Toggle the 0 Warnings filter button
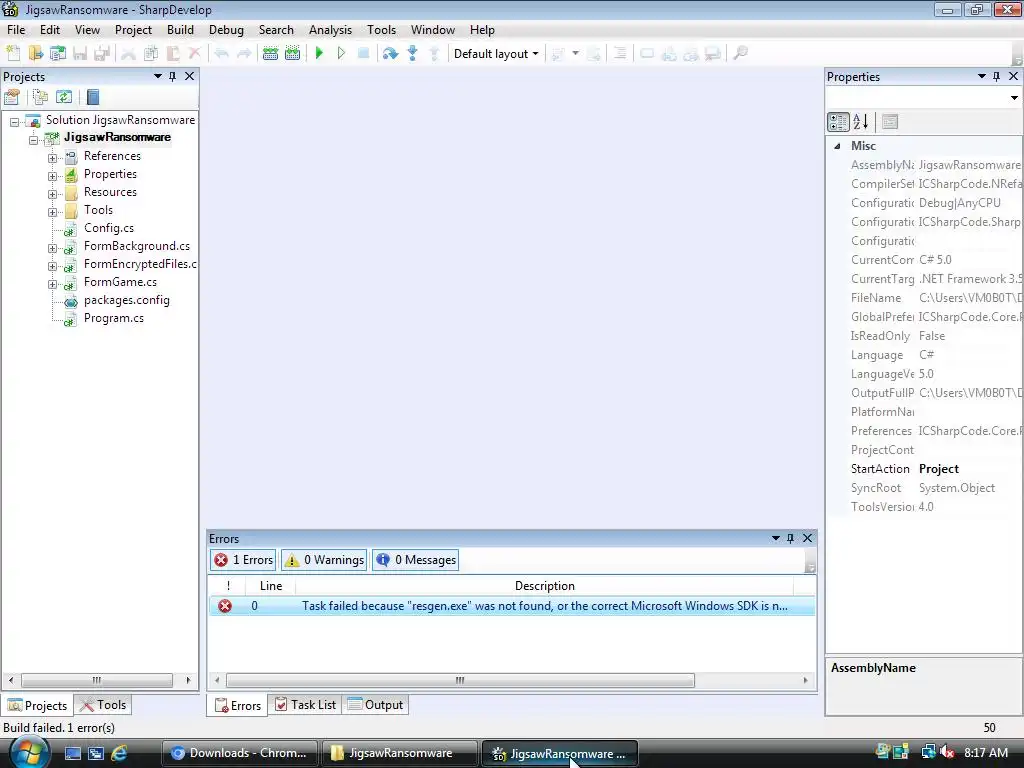 pyautogui.click(x=324, y=560)
